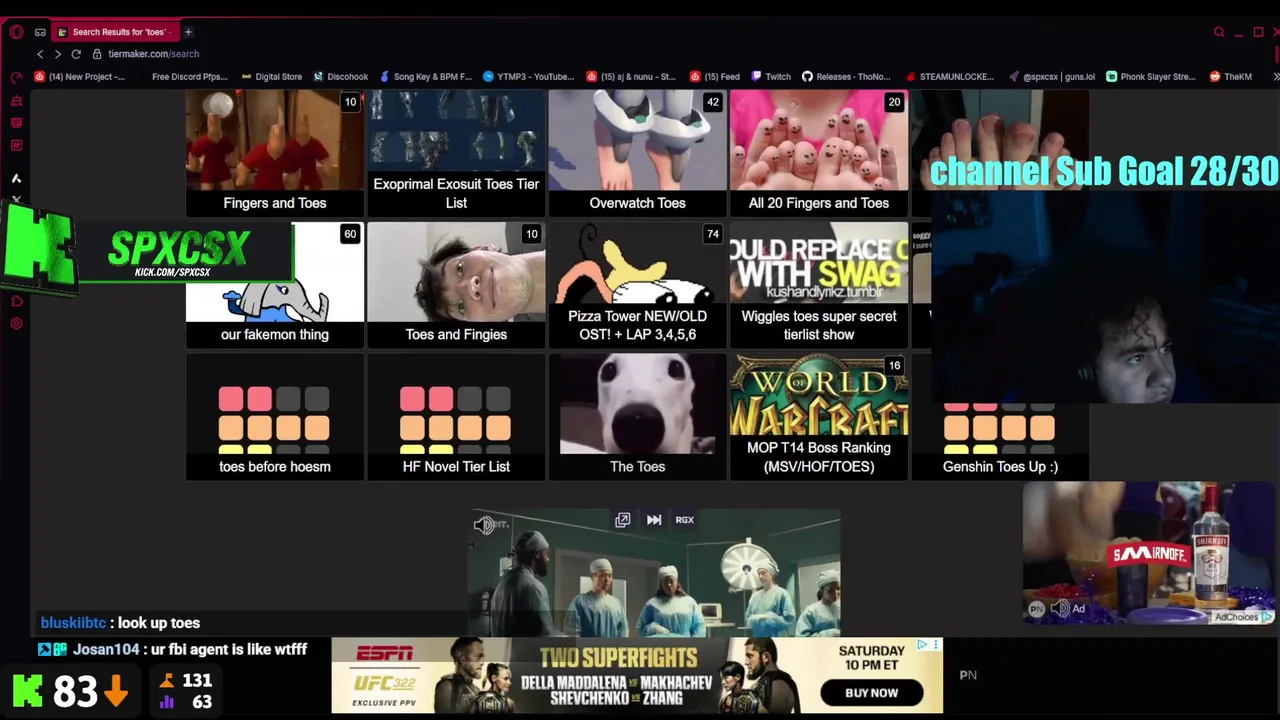The image size is (1280, 720).
Task: Open the Genshin Toes Up :) list
Action: tap(1000, 440)
